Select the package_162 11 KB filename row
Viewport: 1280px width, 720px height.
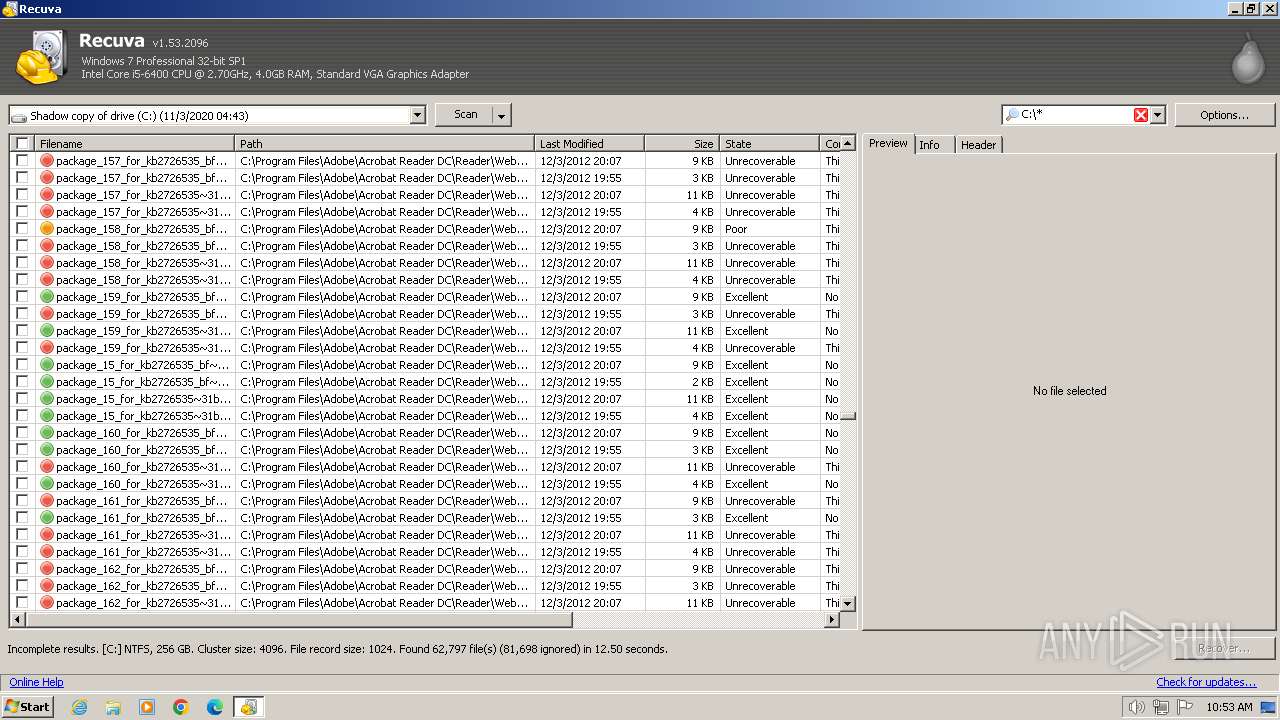(x=143, y=603)
